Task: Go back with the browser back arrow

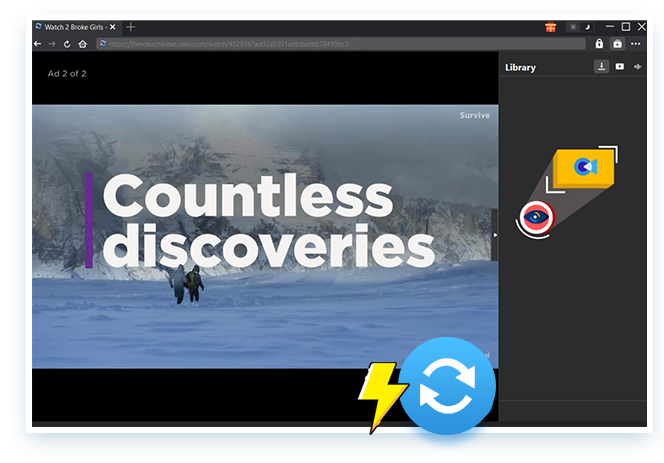Action: 38,44
